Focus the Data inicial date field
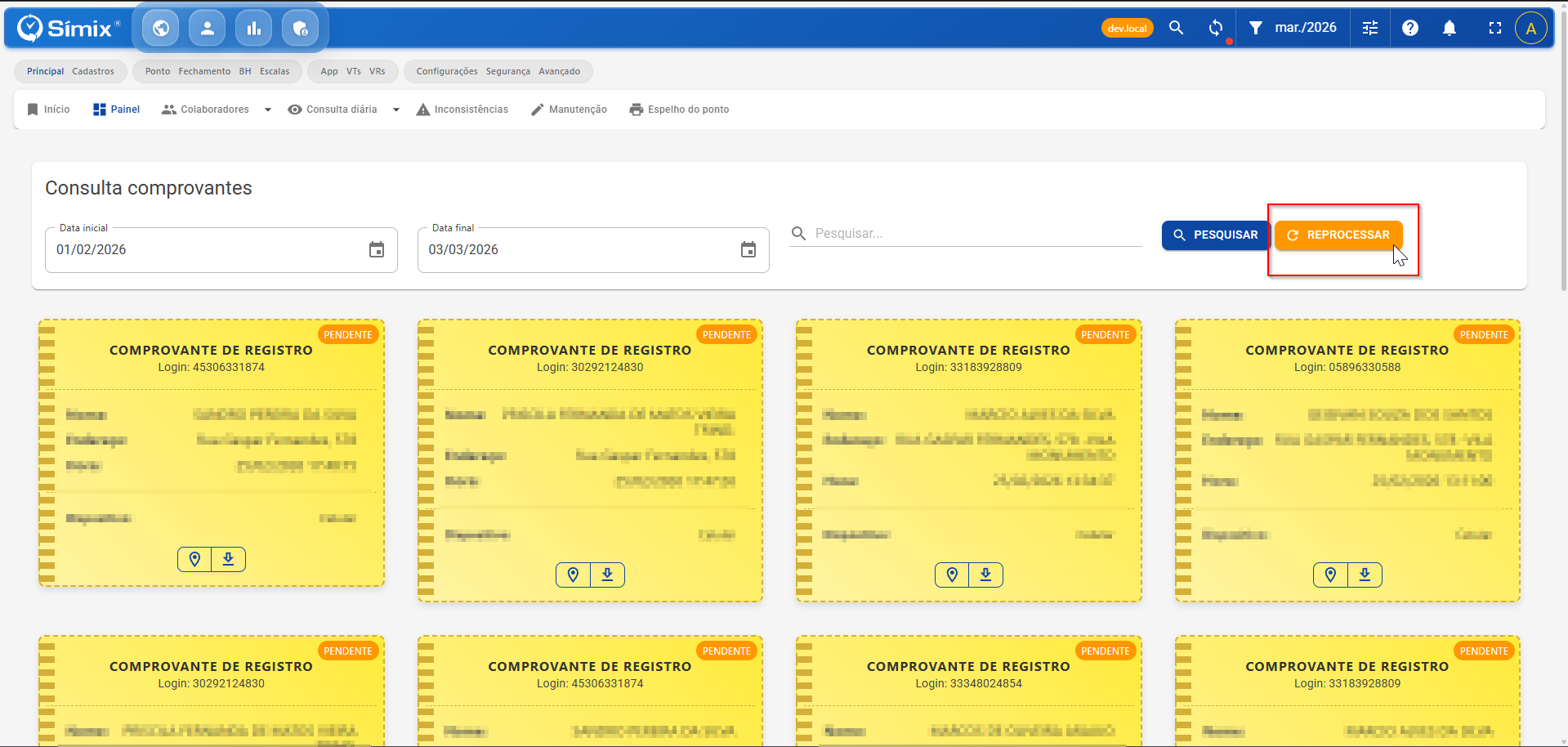 (x=221, y=250)
